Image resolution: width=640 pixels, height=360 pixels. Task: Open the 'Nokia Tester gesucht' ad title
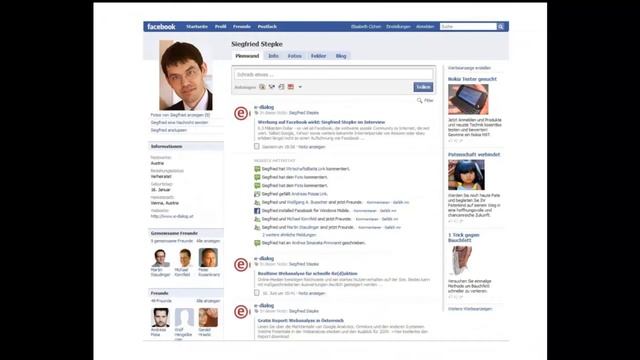[472, 79]
